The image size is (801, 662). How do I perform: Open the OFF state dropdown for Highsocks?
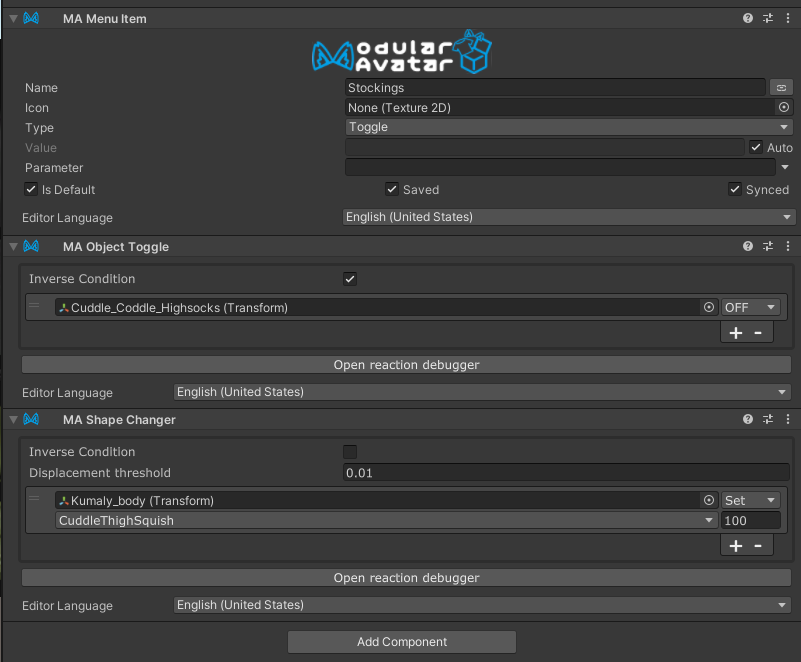[x=750, y=307]
